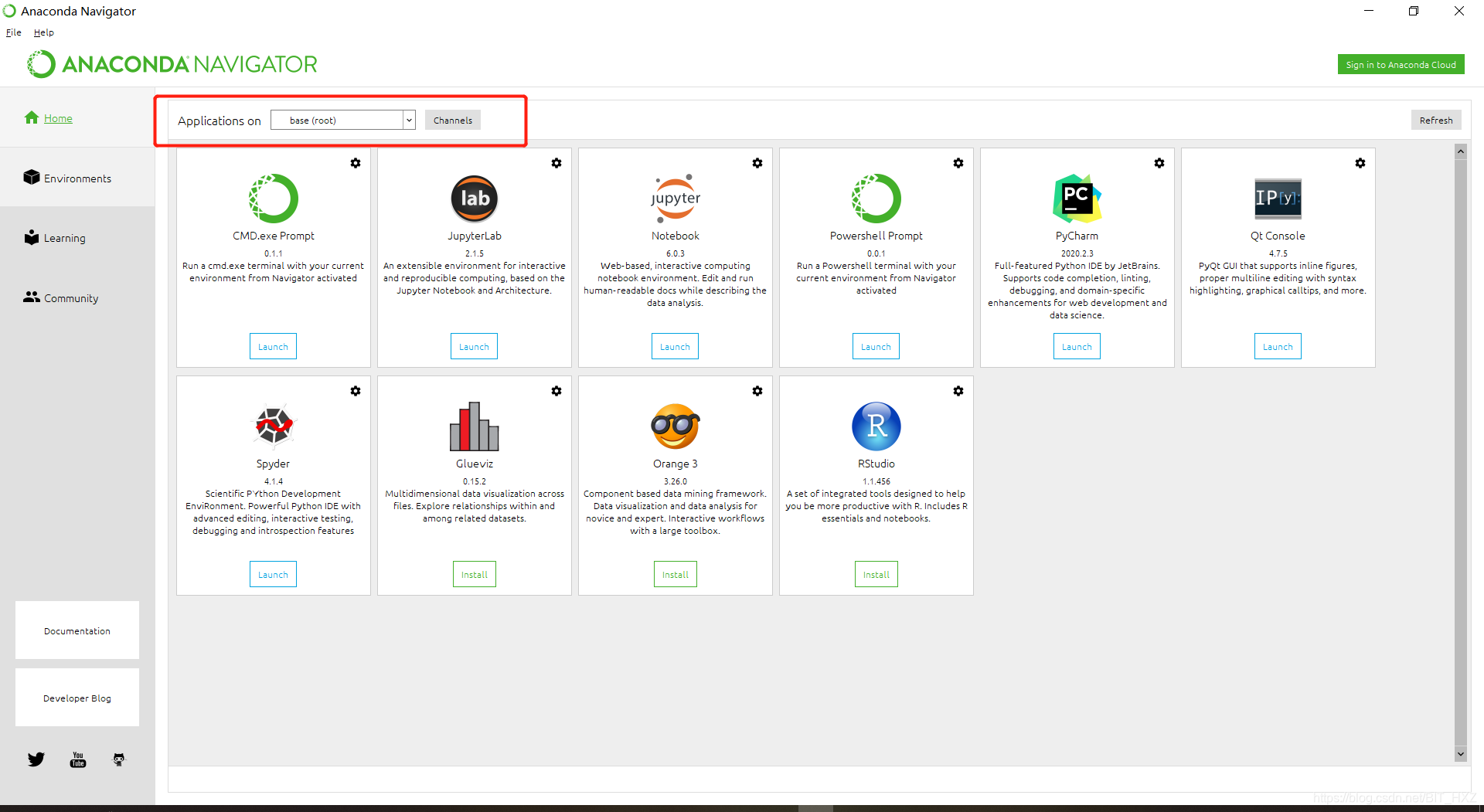Image resolution: width=1484 pixels, height=812 pixels.
Task: Click the Qt Console title text
Action: click(x=1278, y=236)
